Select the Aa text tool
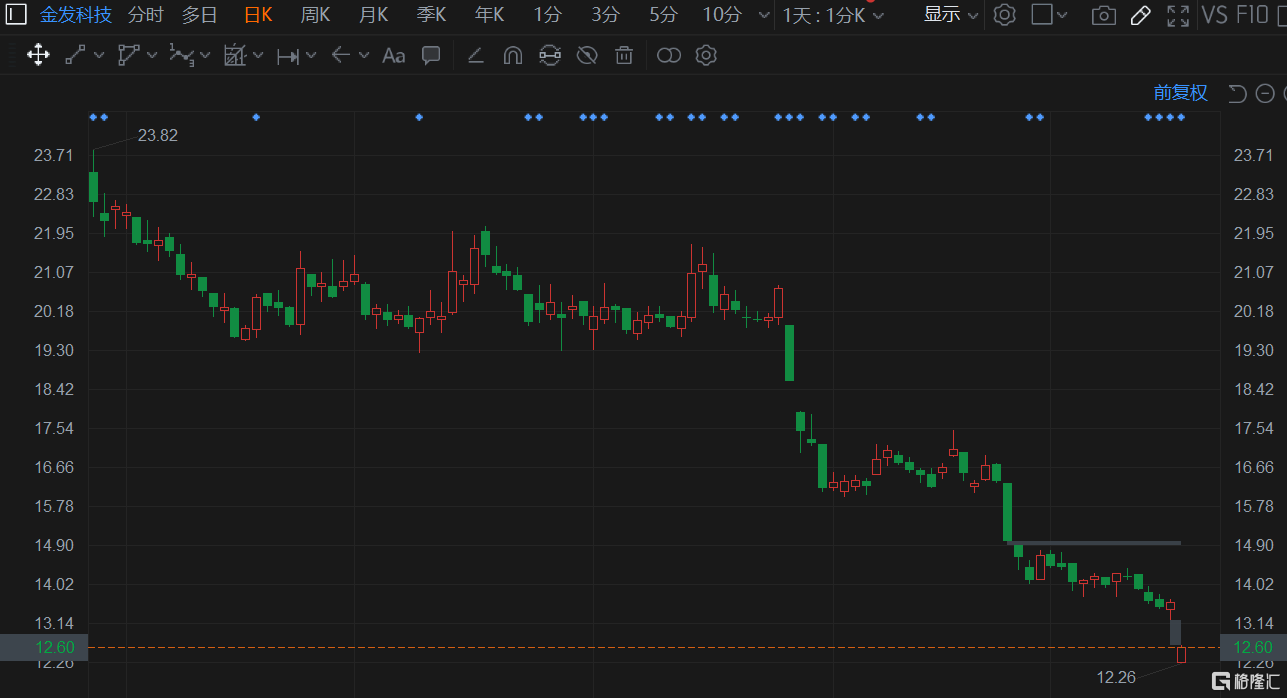 click(394, 56)
